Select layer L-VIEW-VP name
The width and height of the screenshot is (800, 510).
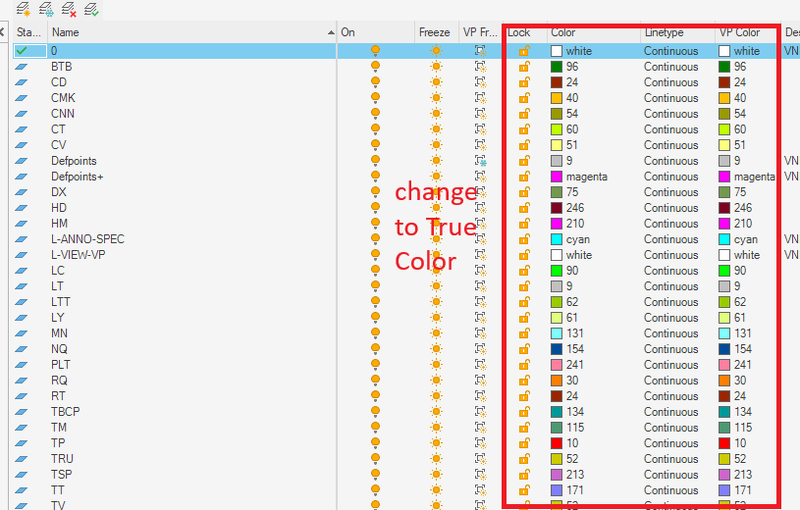click(78, 254)
